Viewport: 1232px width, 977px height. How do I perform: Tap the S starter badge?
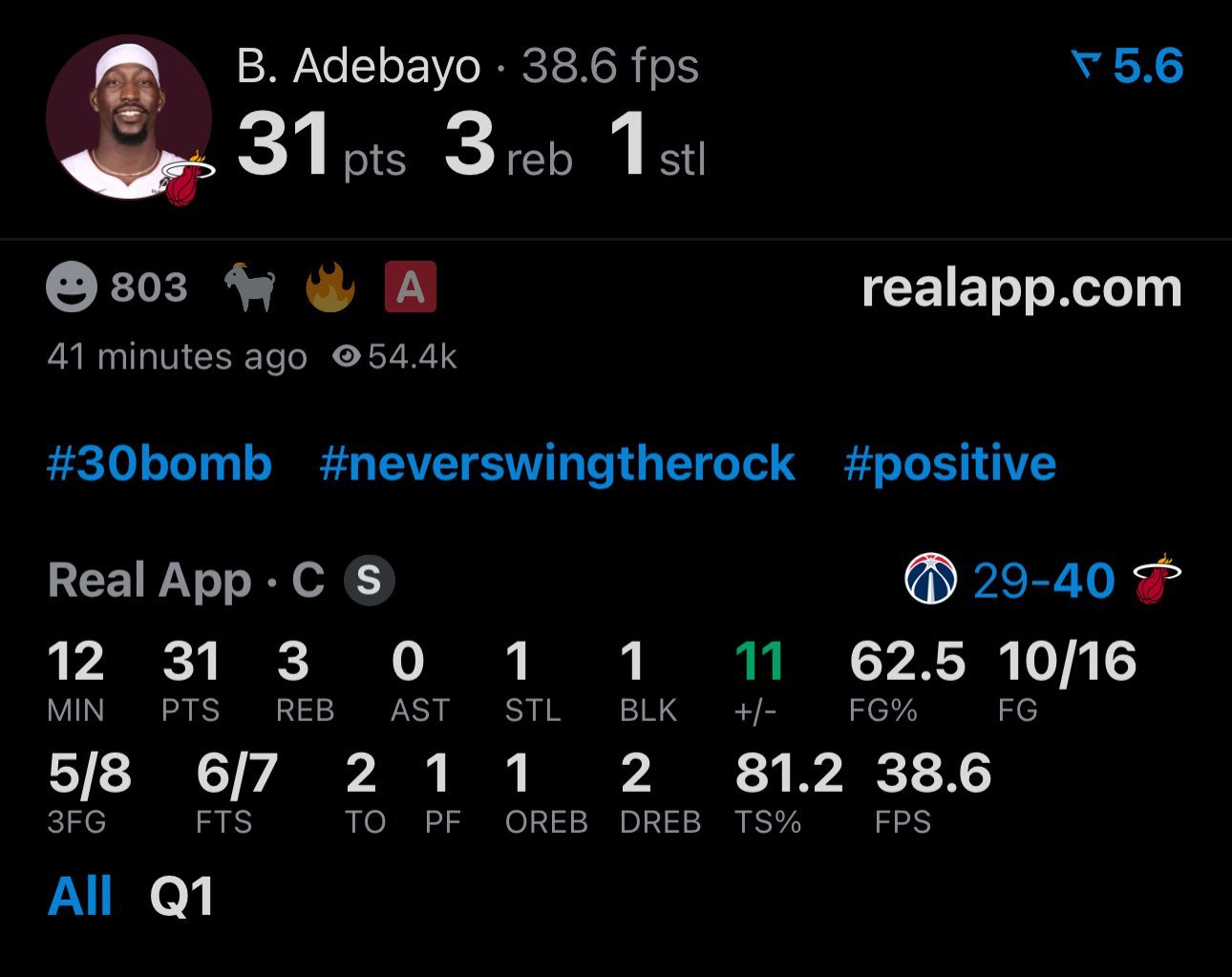(369, 581)
